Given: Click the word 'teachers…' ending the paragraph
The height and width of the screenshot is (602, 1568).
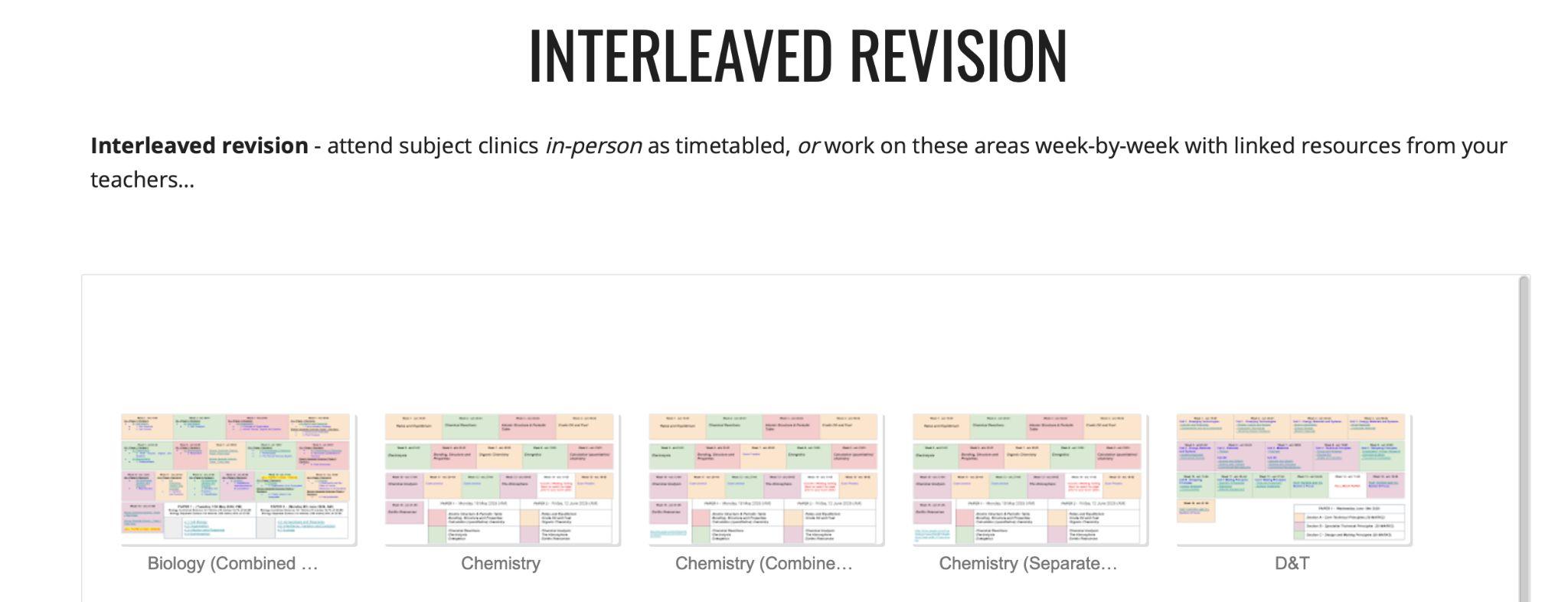Looking at the screenshot, I should coord(142,179).
